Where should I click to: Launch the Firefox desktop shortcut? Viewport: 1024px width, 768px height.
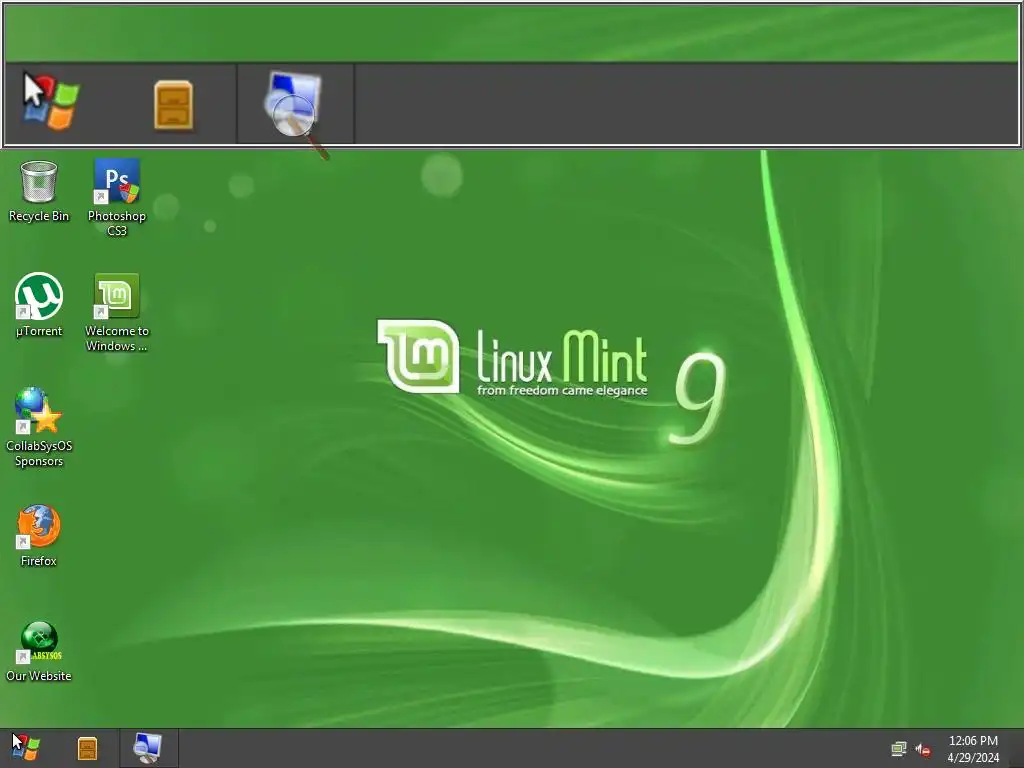39,535
